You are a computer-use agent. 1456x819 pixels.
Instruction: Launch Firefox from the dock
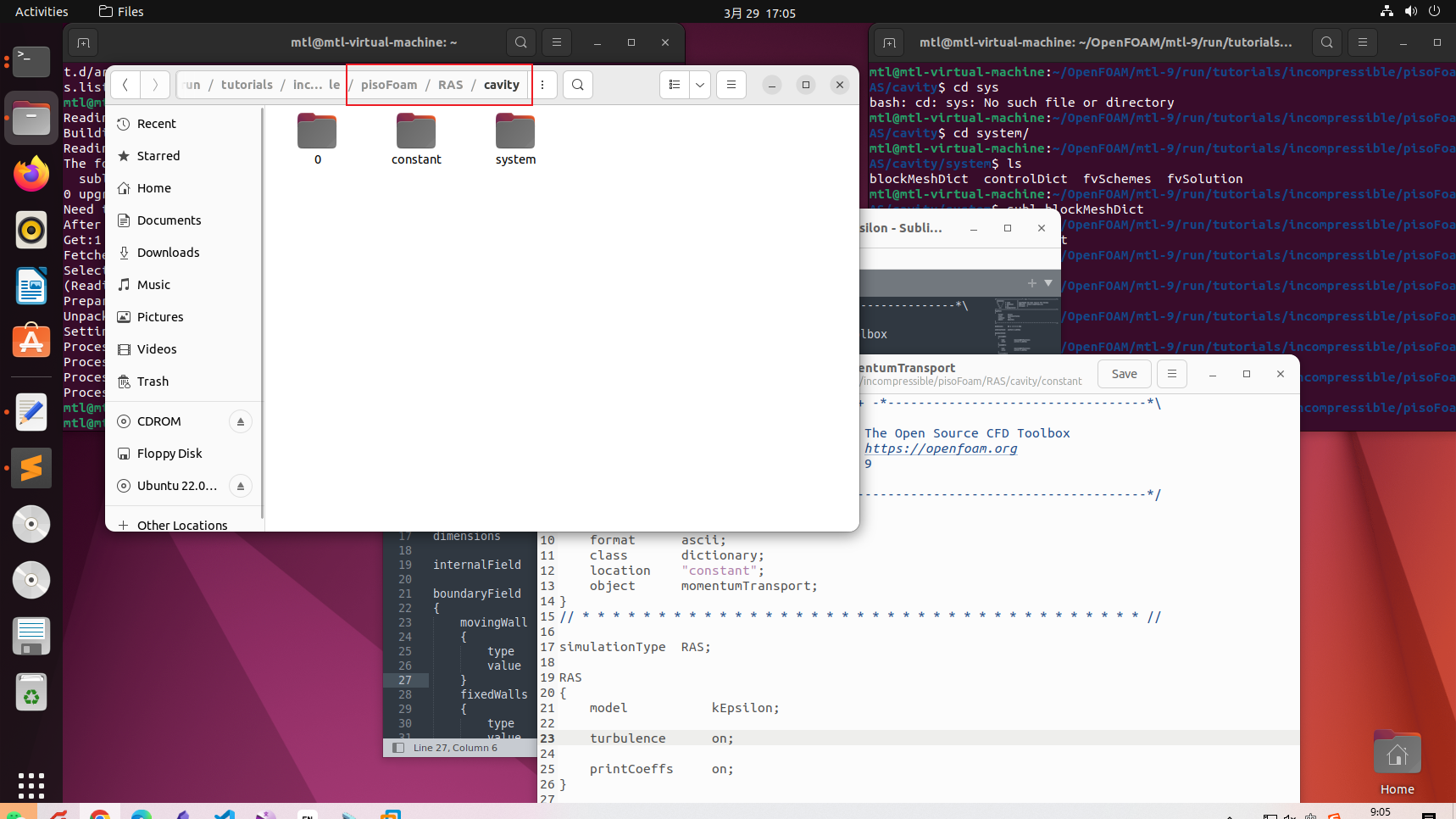click(x=31, y=174)
